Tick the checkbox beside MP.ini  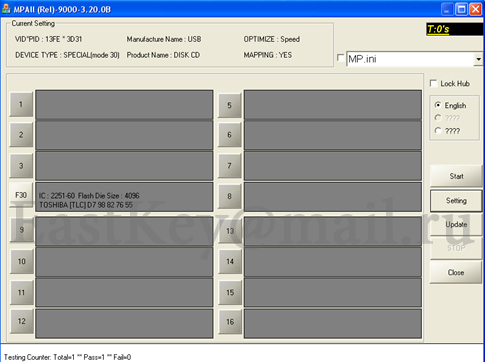(x=340, y=58)
